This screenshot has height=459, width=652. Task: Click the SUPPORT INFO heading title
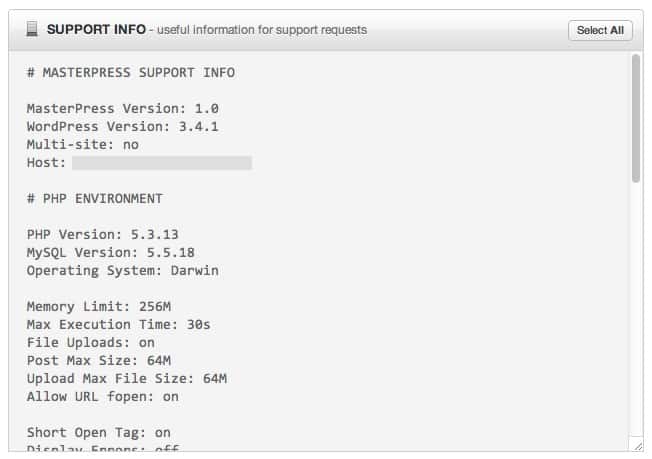(x=96, y=30)
